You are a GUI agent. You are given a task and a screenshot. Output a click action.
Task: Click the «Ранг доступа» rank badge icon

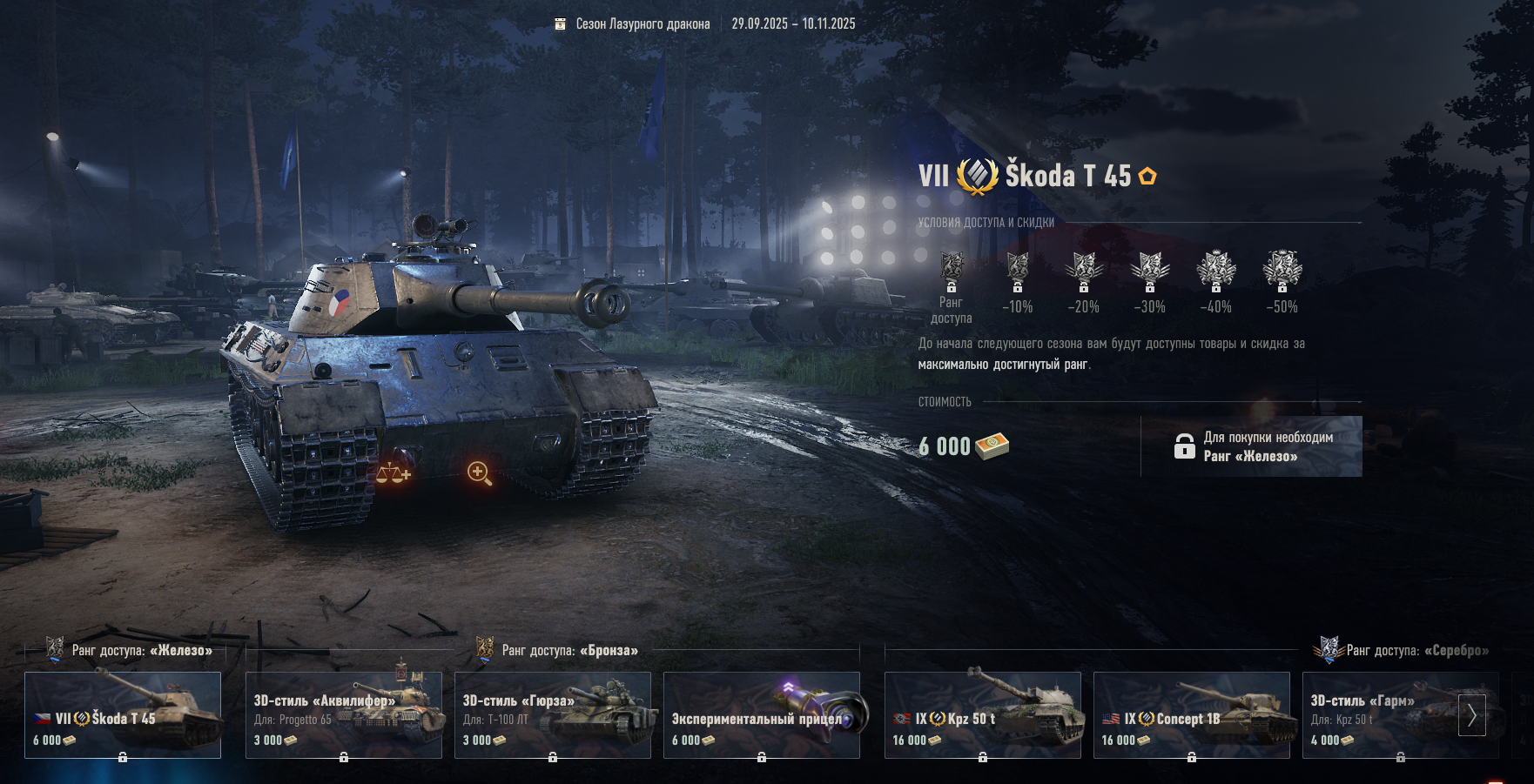click(952, 271)
